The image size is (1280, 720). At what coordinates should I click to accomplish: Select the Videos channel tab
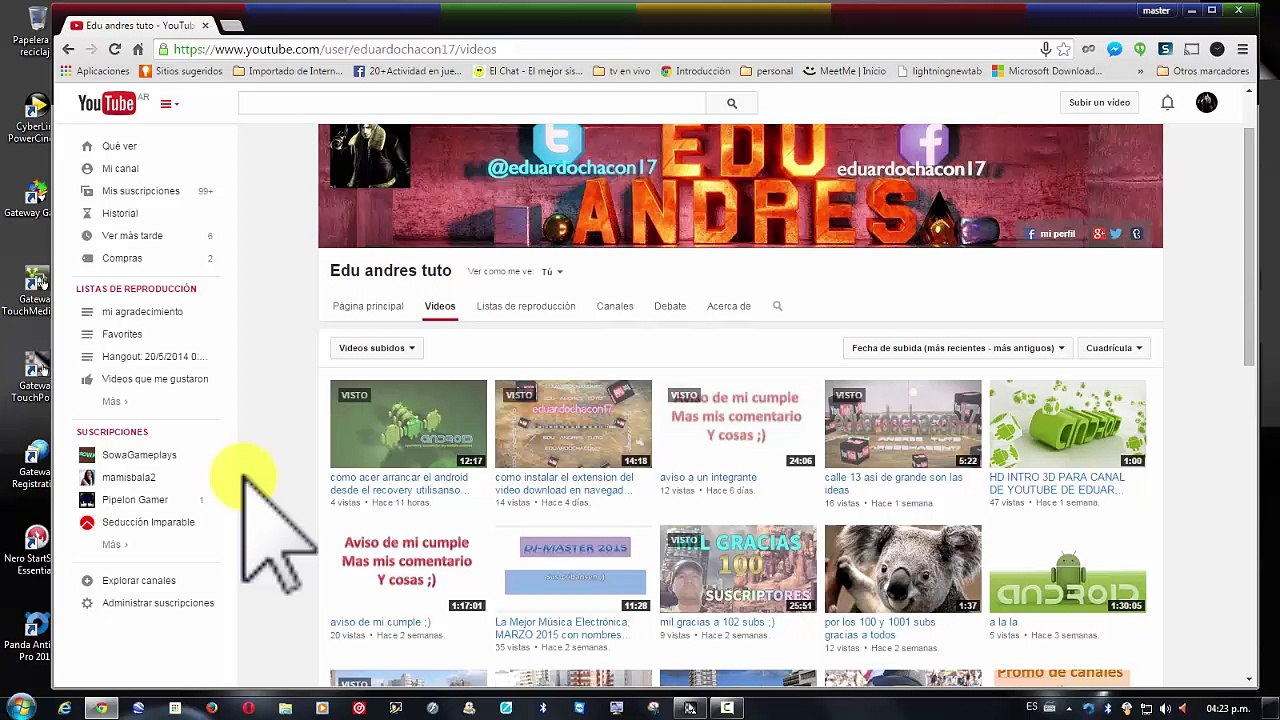click(x=439, y=306)
